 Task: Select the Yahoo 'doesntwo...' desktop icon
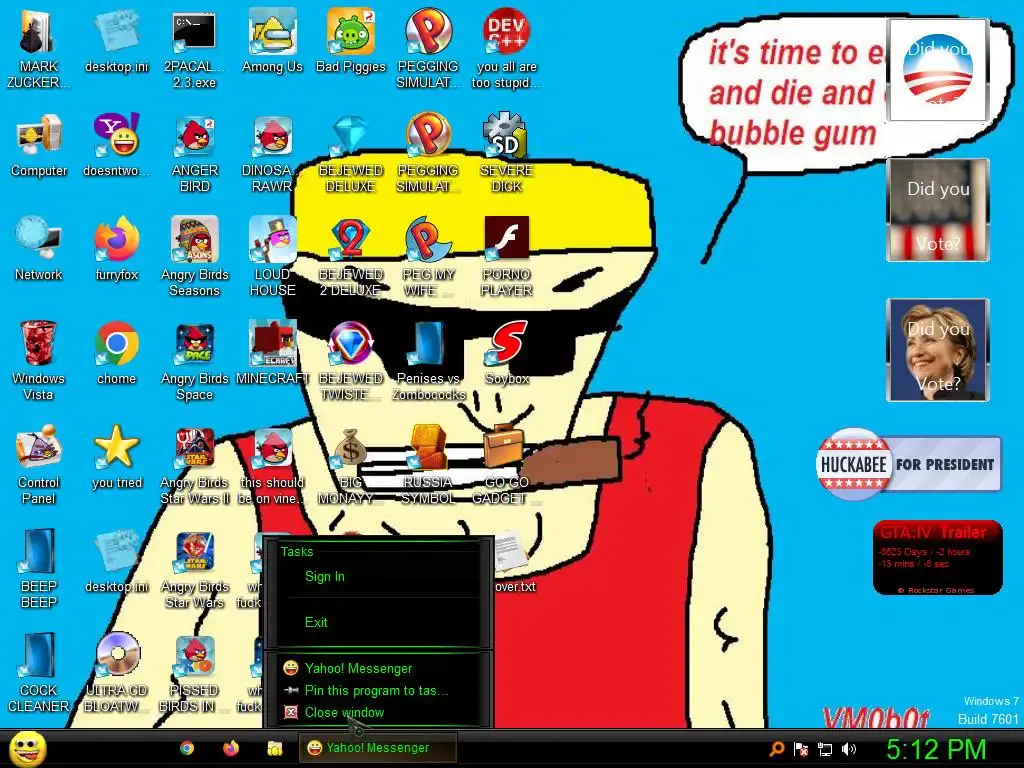coord(116,145)
